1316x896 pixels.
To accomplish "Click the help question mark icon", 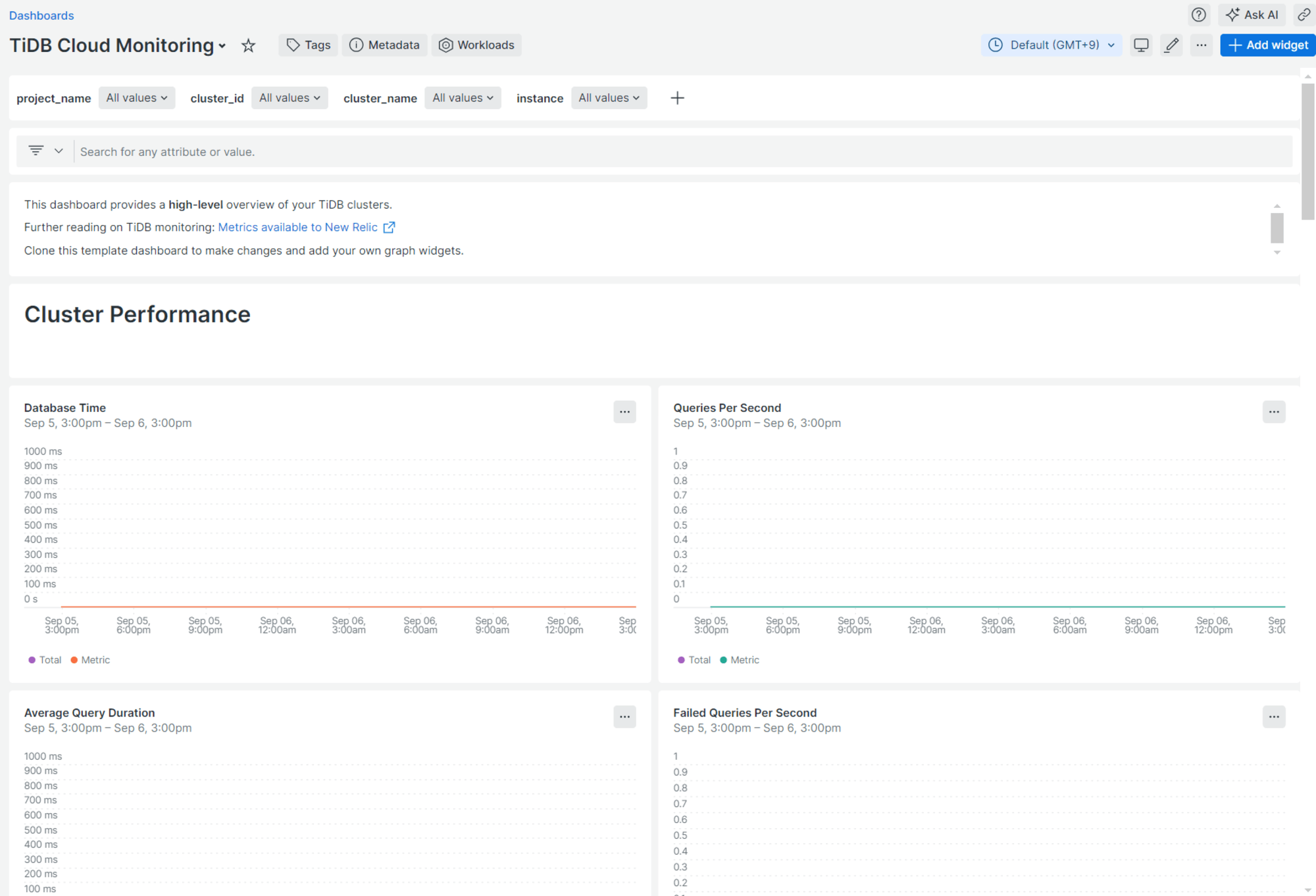I will click(1199, 14).
